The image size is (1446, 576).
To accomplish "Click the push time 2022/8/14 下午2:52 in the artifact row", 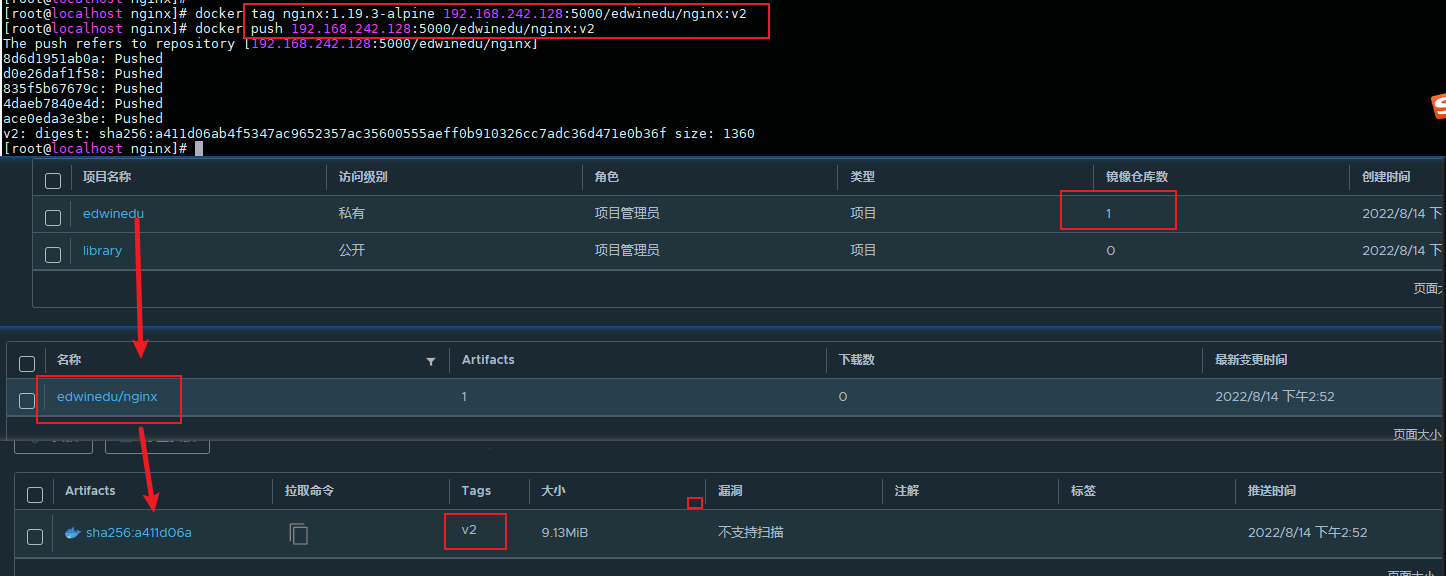I will click(x=1307, y=533).
